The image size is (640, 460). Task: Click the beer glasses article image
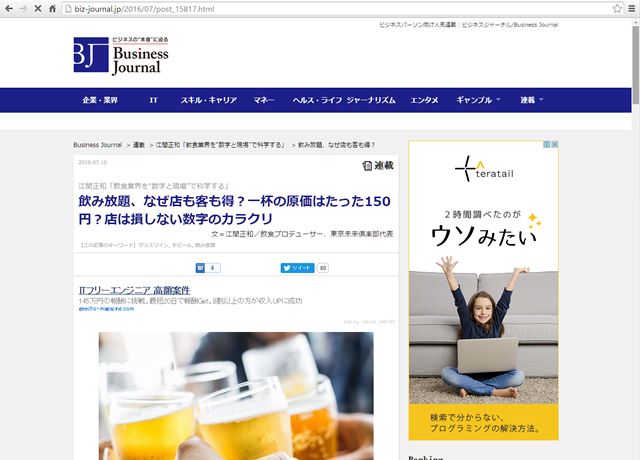point(235,395)
